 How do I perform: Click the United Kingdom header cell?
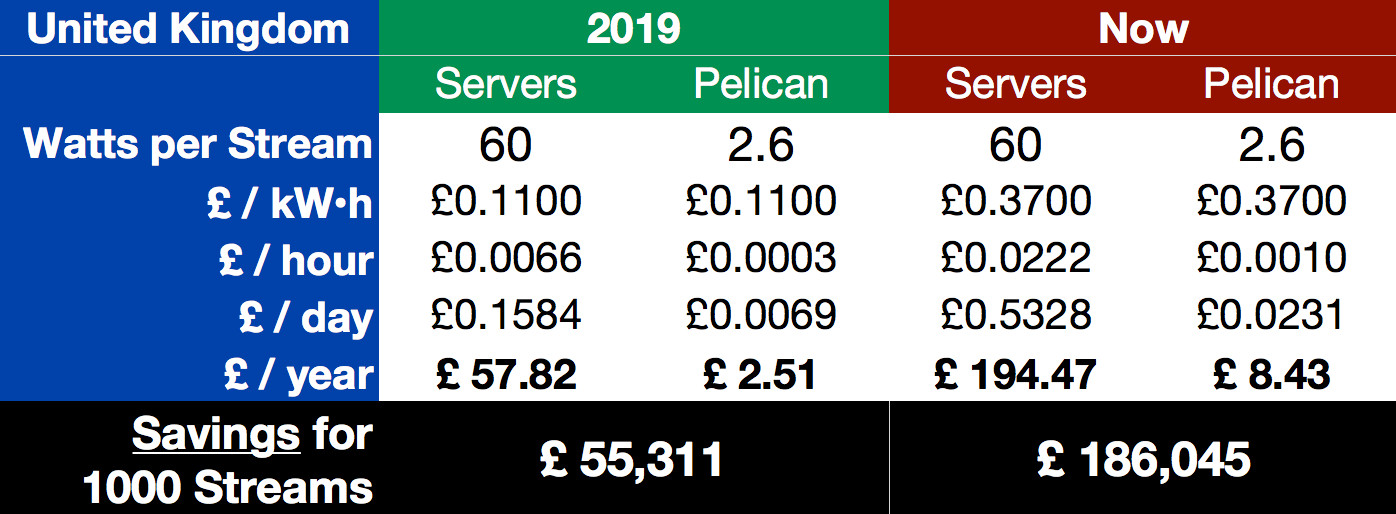(x=188, y=28)
